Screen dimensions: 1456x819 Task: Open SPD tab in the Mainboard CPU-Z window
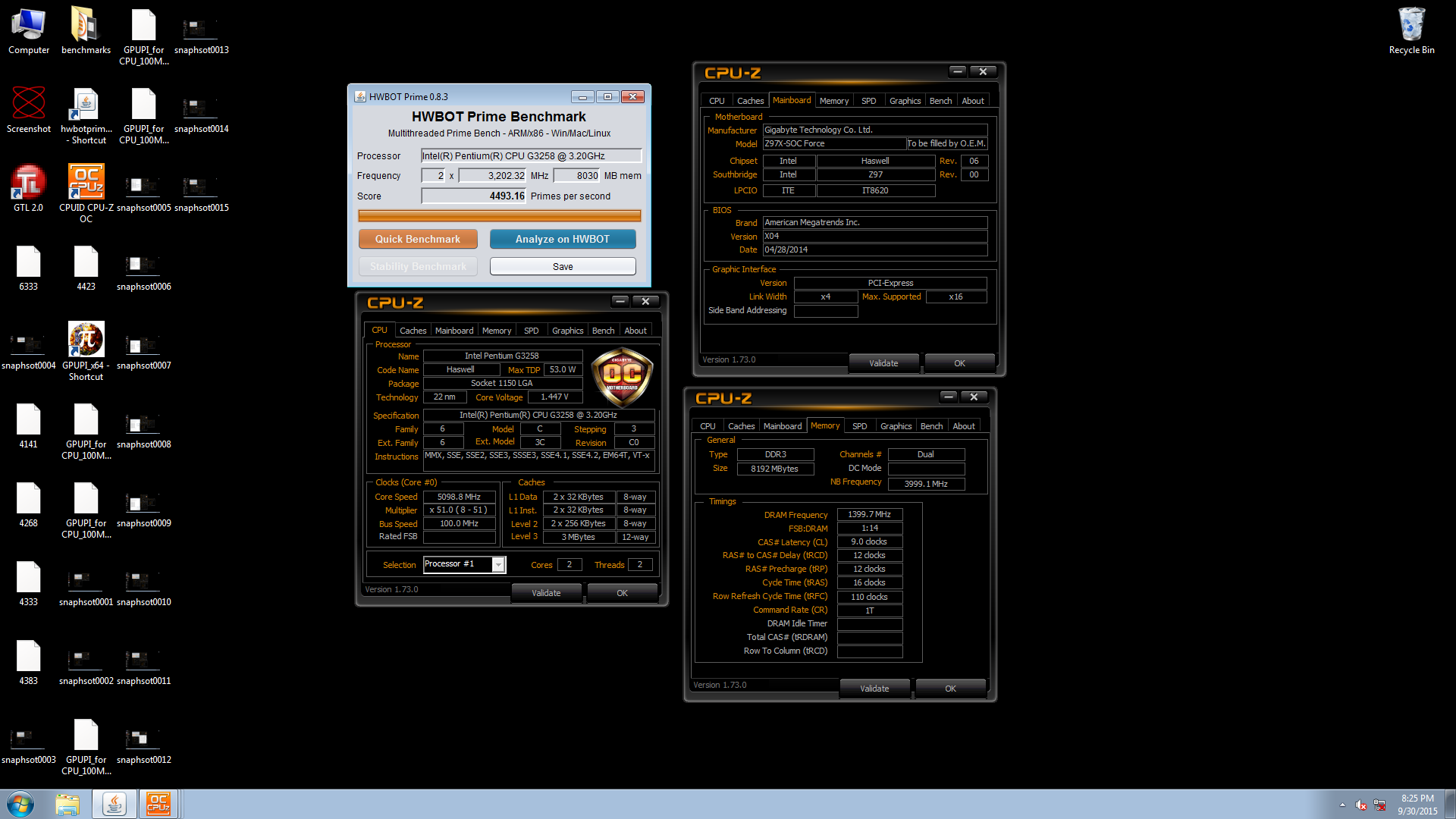868,101
